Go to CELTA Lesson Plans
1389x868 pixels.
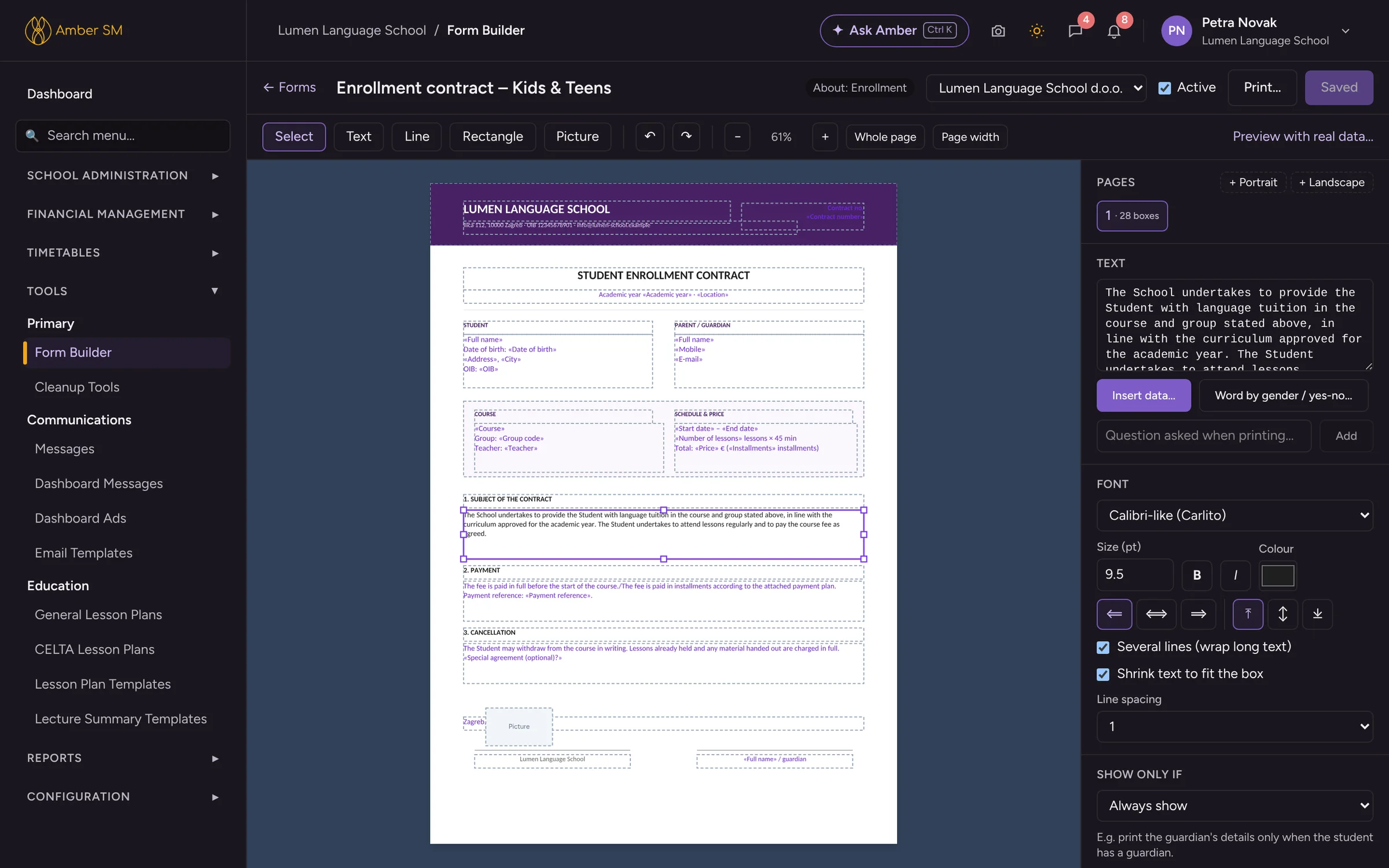[x=94, y=650]
